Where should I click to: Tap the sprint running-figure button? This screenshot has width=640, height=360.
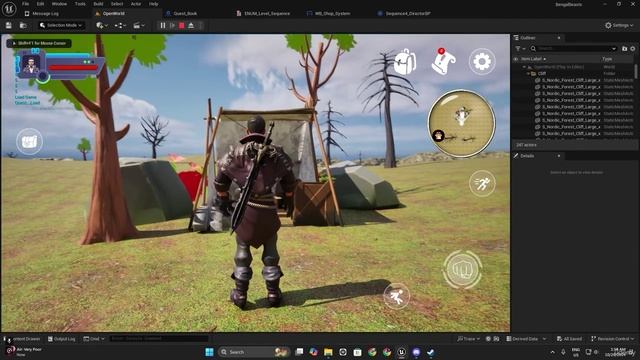pos(482,183)
